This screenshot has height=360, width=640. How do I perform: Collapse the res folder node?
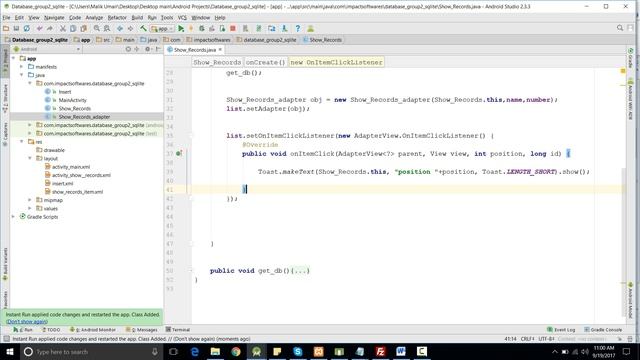click(22, 141)
